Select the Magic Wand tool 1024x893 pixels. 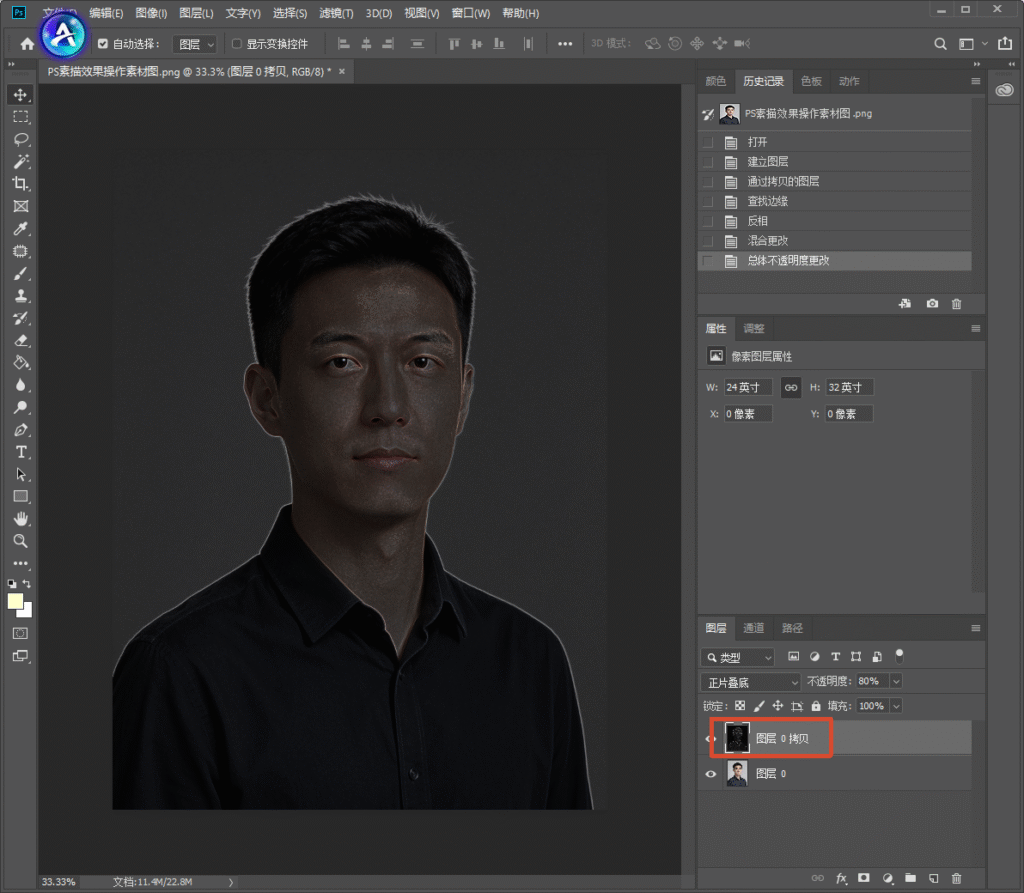(x=21, y=161)
